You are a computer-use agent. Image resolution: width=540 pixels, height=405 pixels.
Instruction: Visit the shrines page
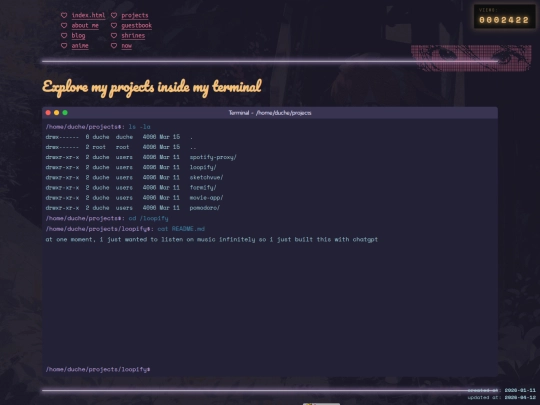coord(133,35)
